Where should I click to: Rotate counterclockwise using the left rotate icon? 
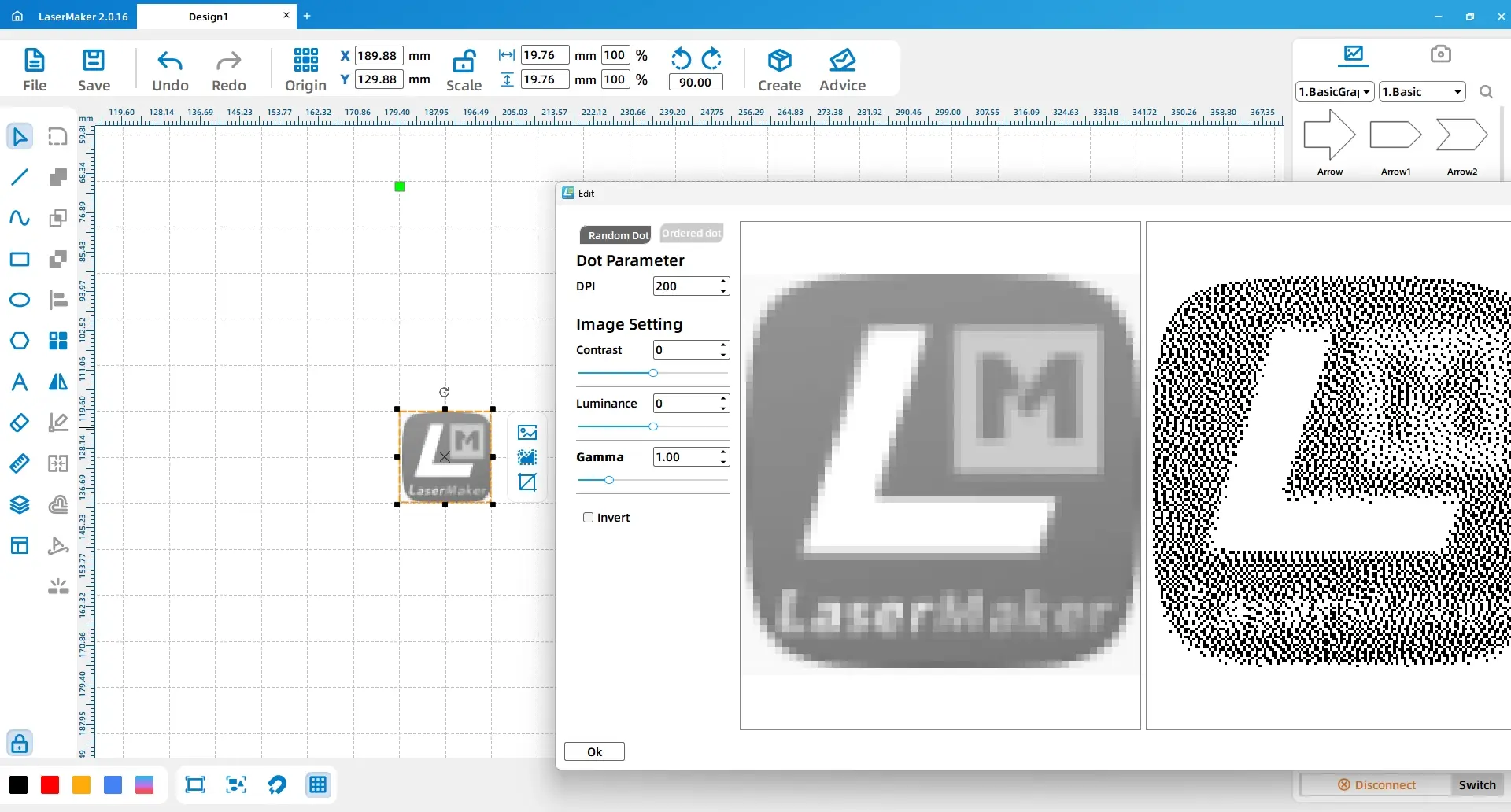tap(681, 59)
